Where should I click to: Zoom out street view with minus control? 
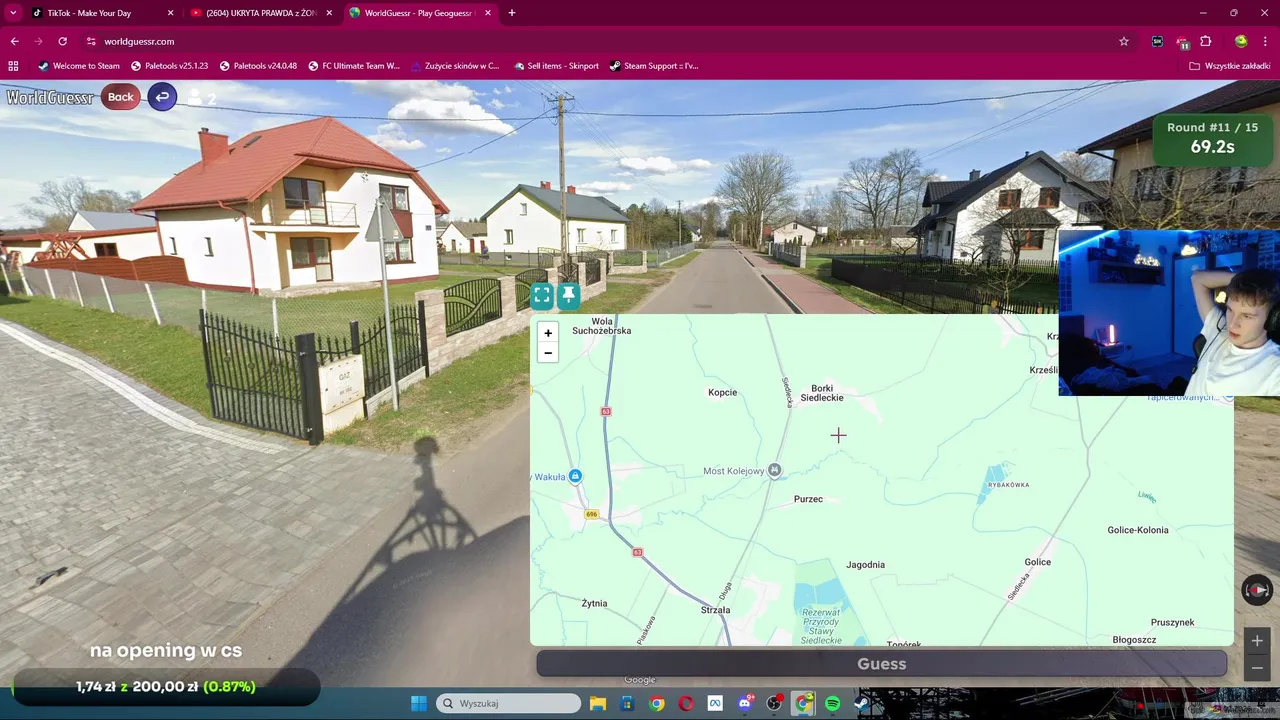point(1257,668)
